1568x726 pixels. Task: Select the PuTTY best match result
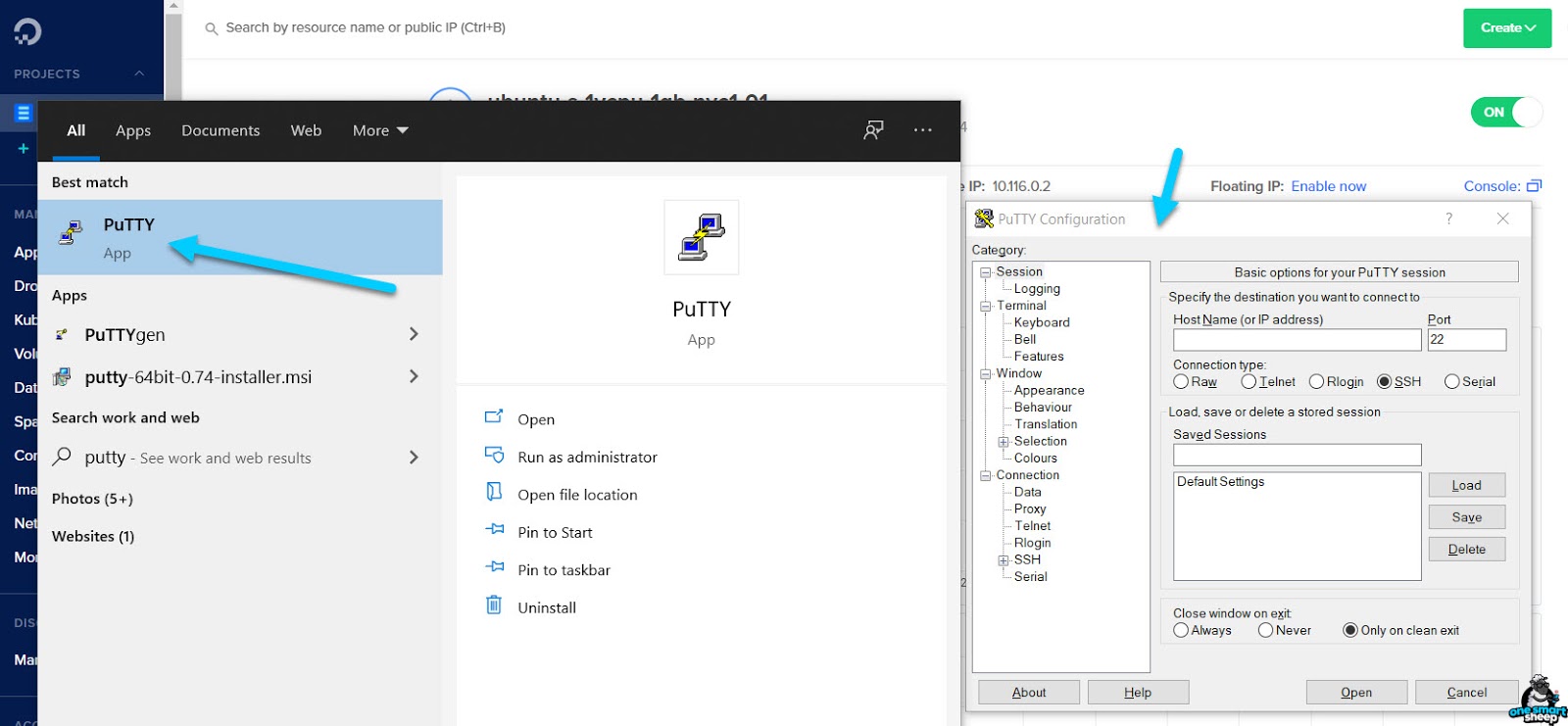(240, 238)
